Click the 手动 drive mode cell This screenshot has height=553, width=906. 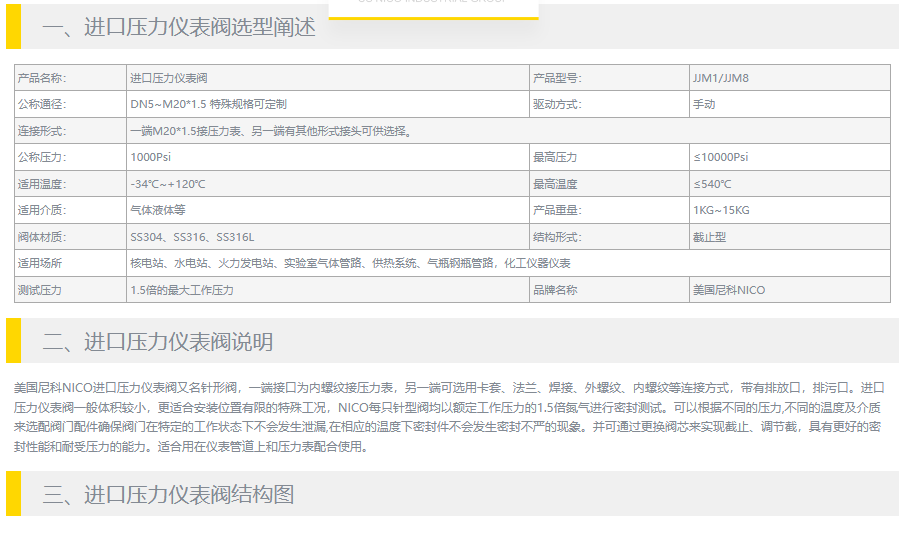click(704, 104)
